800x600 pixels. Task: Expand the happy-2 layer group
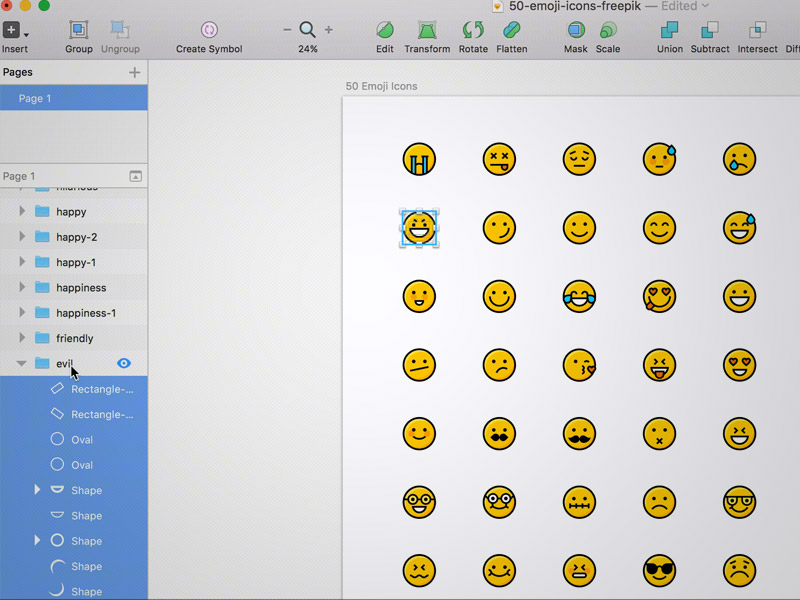point(22,236)
